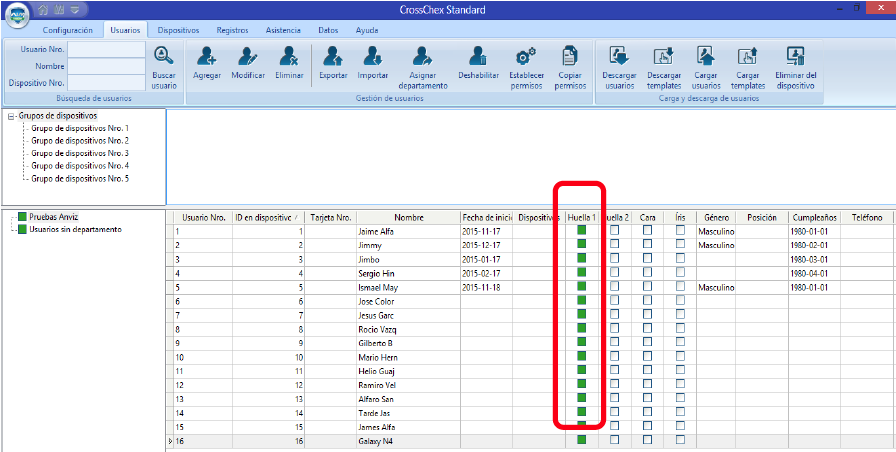Toggle Cara checkbox for Jimmy
Viewport: 896px width, 452px height.
coord(647,243)
